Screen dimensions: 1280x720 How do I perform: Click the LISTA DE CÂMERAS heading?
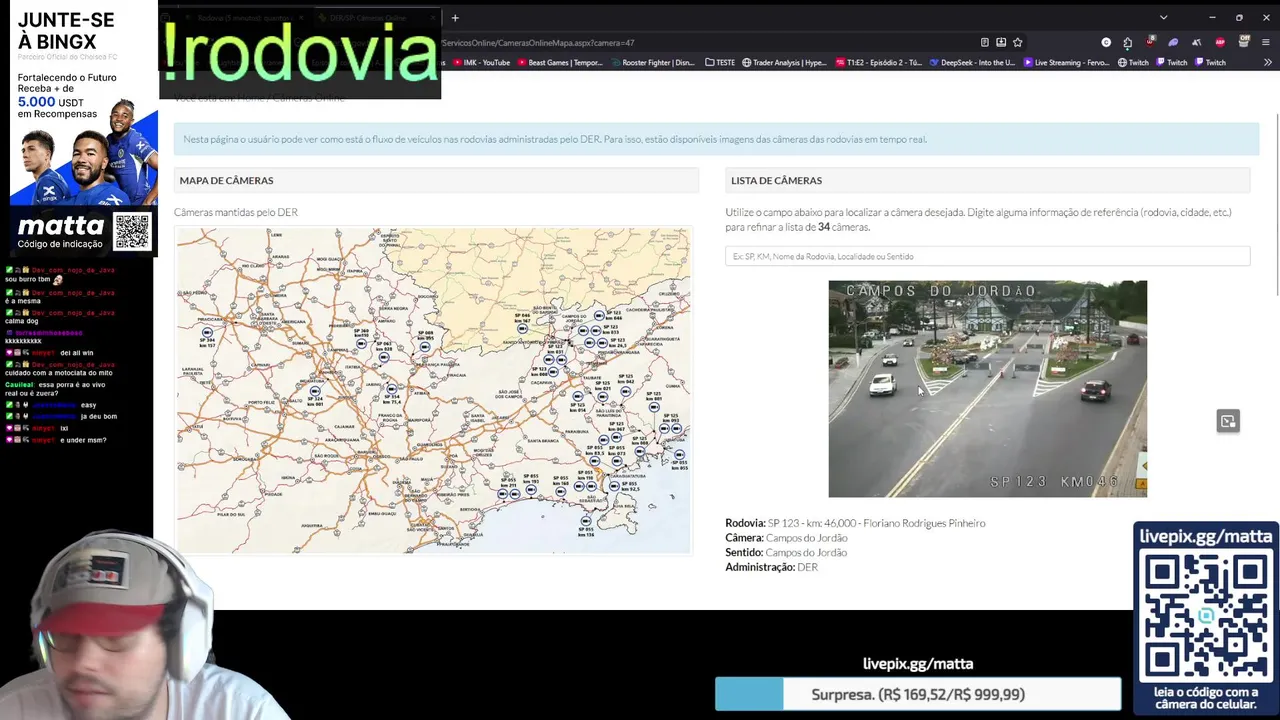pos(776,180)
